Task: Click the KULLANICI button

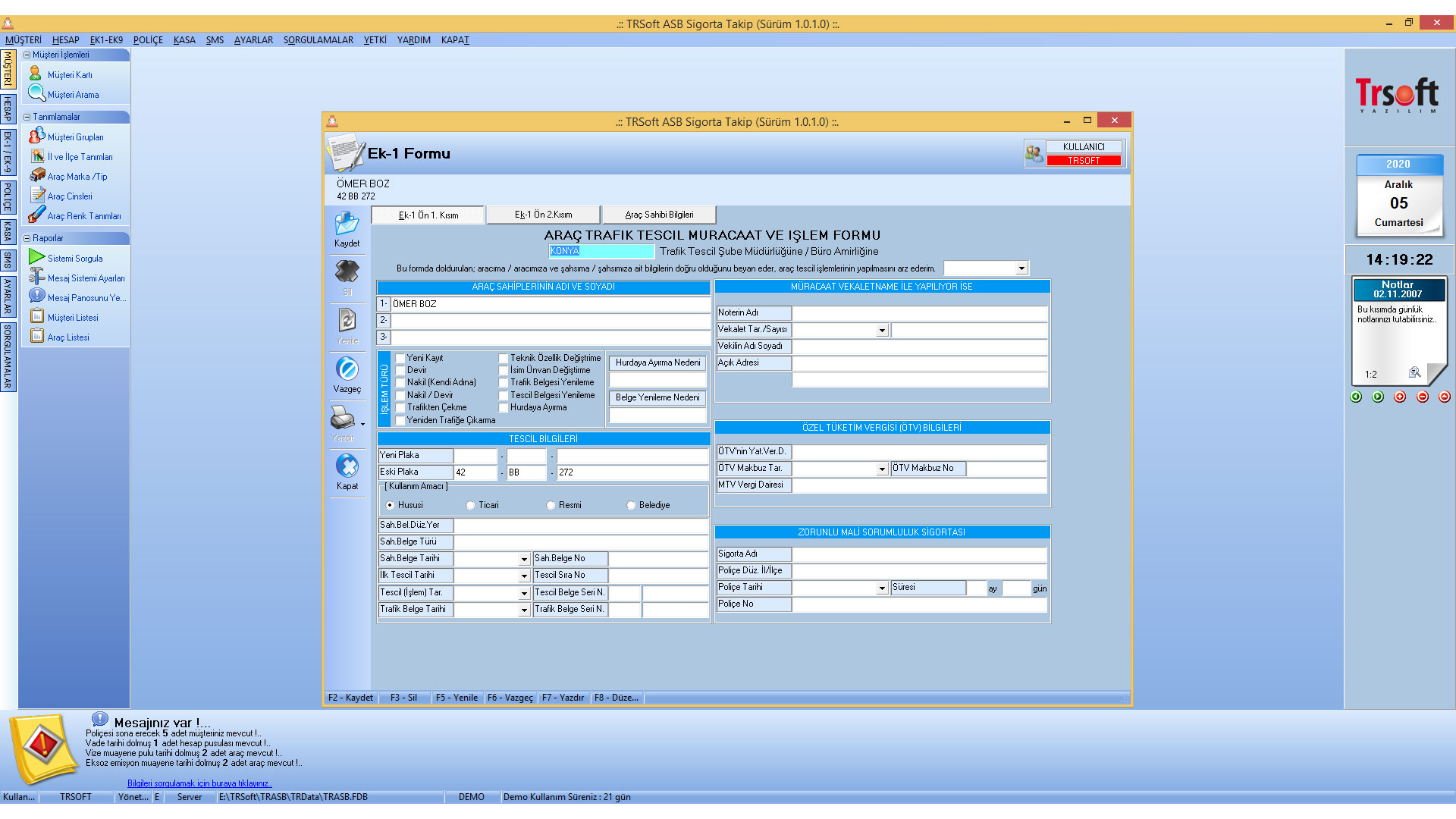Action: pos(1084,147)
